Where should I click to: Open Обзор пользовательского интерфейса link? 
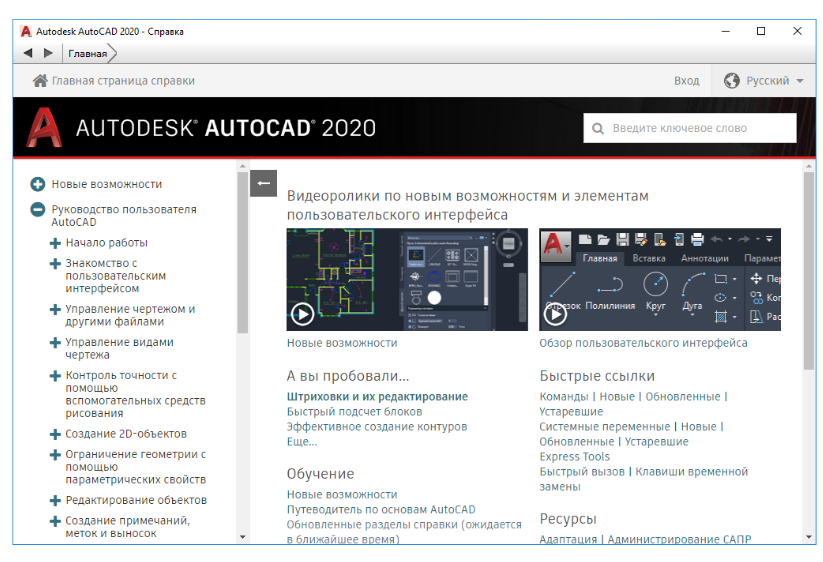tap(643, 343)
